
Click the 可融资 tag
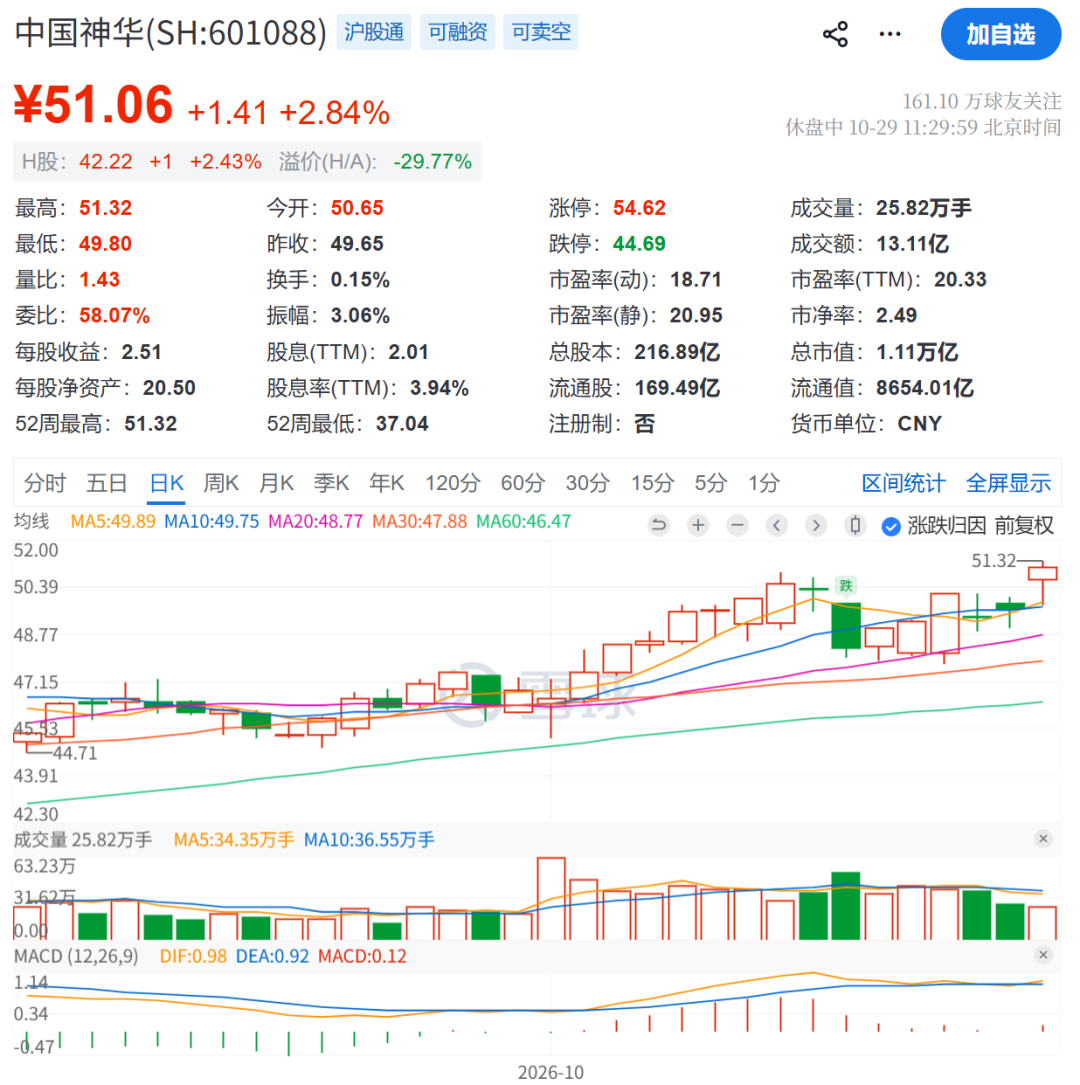coord(457,32)
